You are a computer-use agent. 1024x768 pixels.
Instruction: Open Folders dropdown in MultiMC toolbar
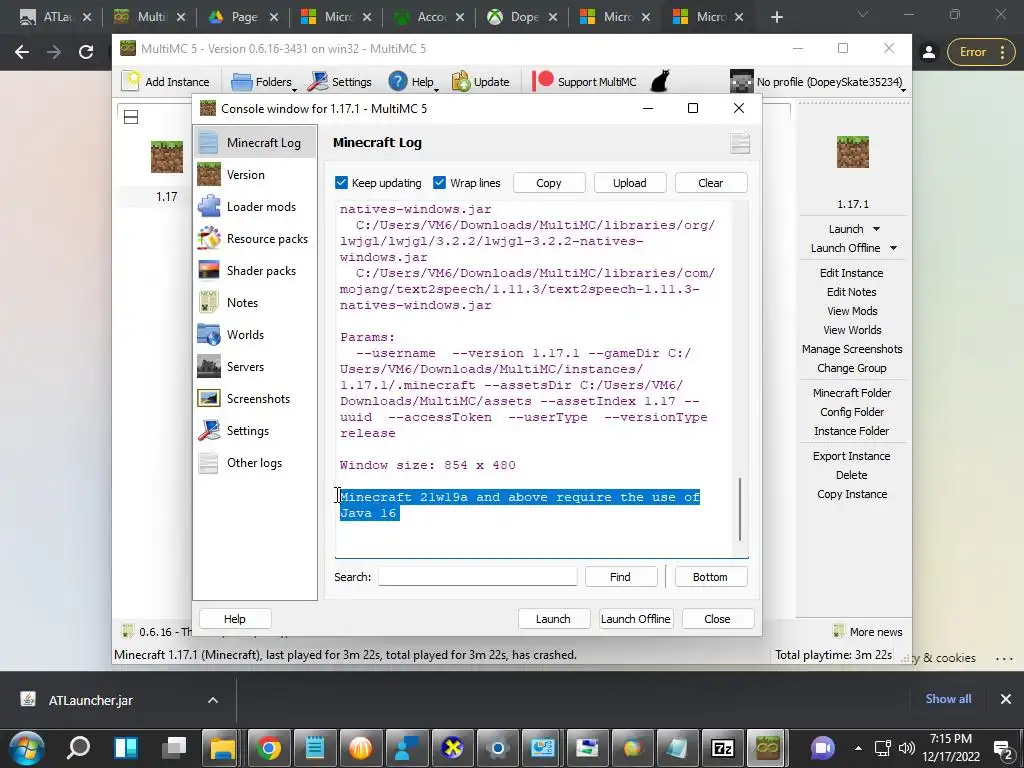[x=263, y=82]
